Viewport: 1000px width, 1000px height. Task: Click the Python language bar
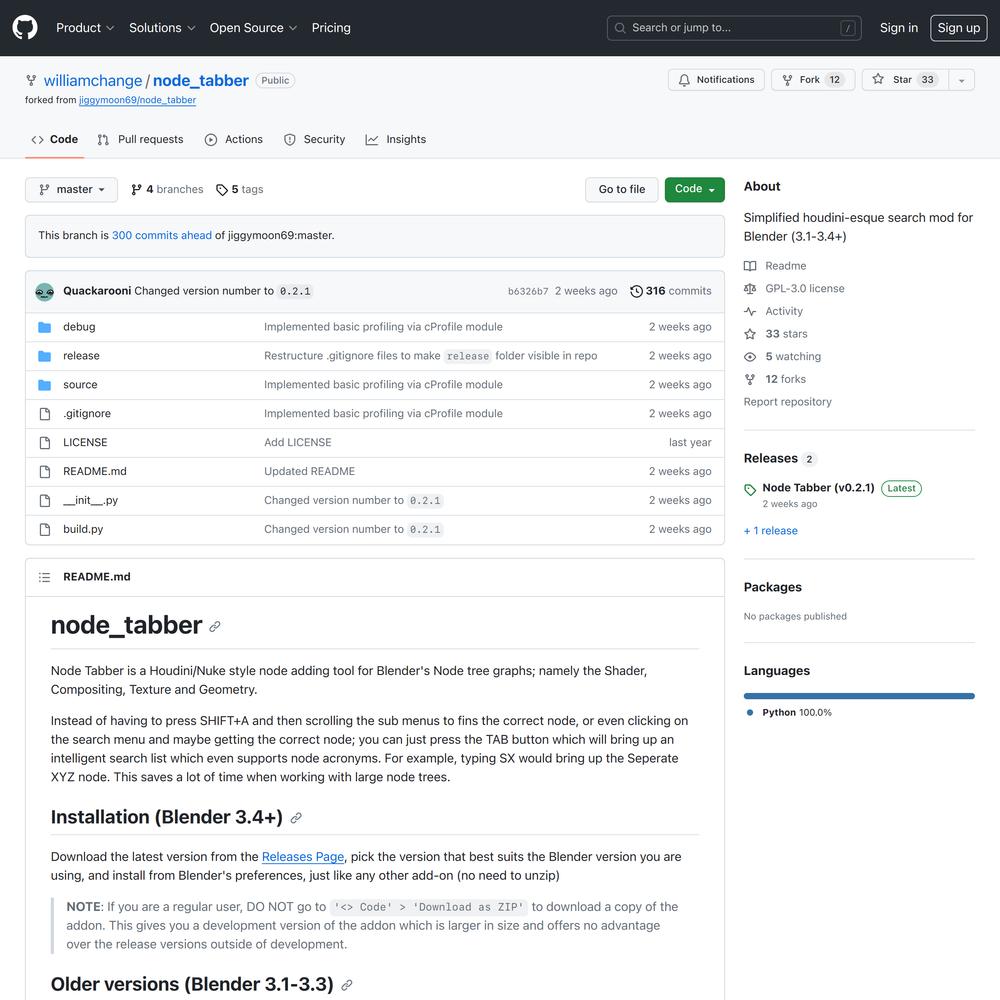coord(859,696)
